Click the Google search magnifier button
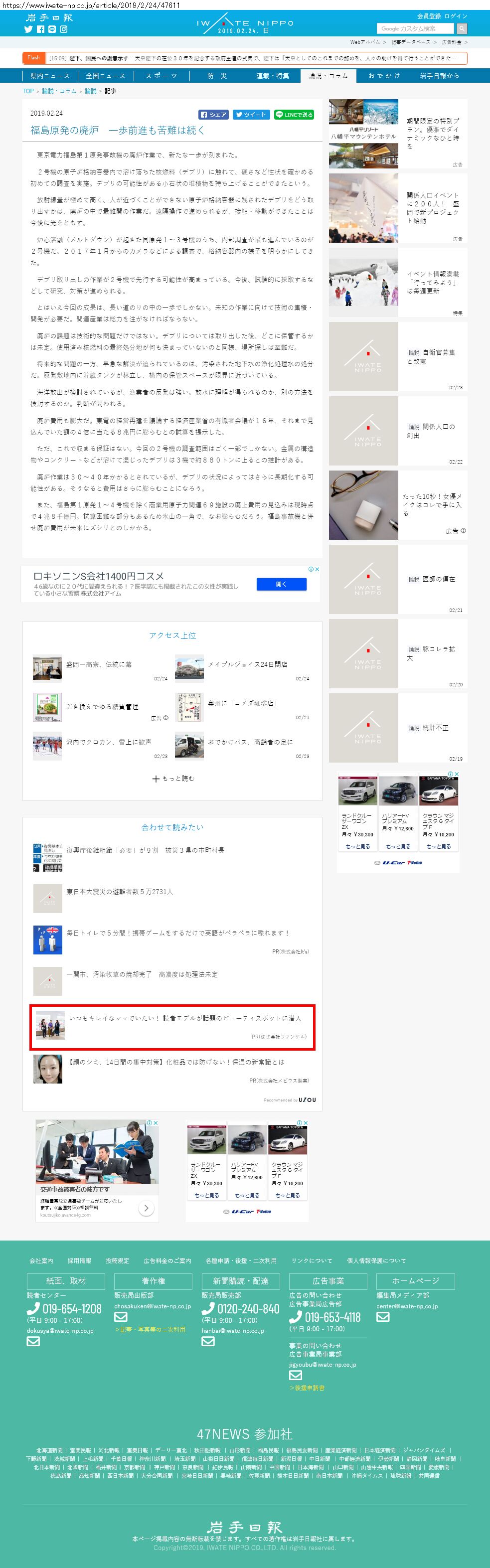 click(x=462, y=28)
